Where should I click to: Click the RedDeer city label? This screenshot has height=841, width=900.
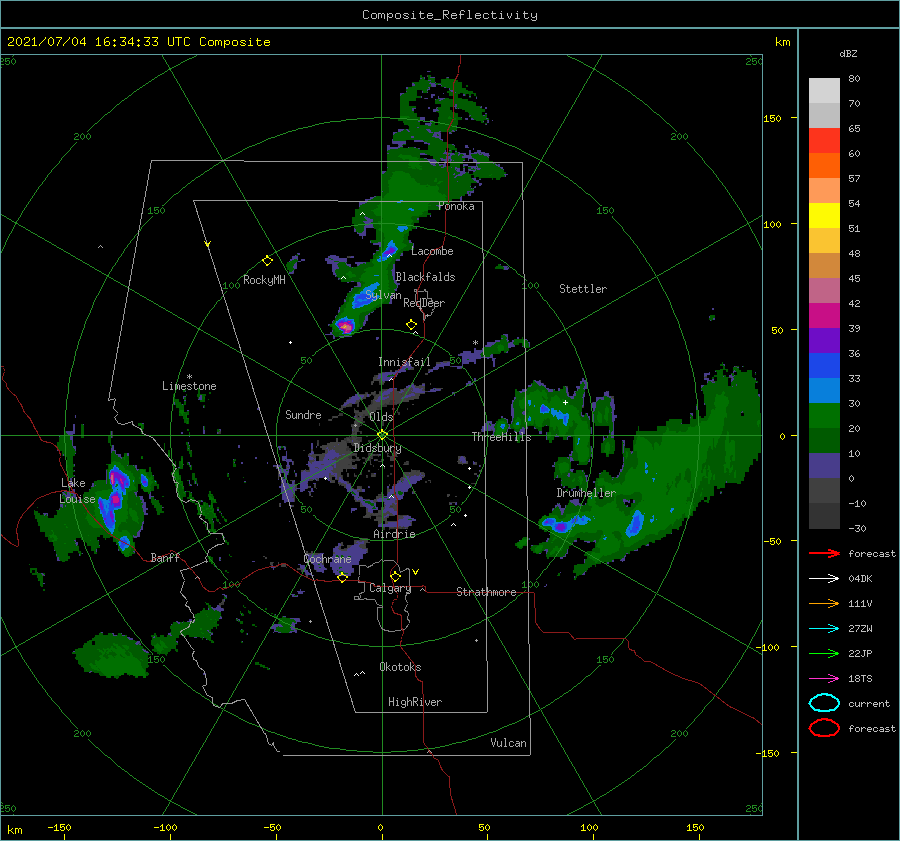(x=424, y=303)
